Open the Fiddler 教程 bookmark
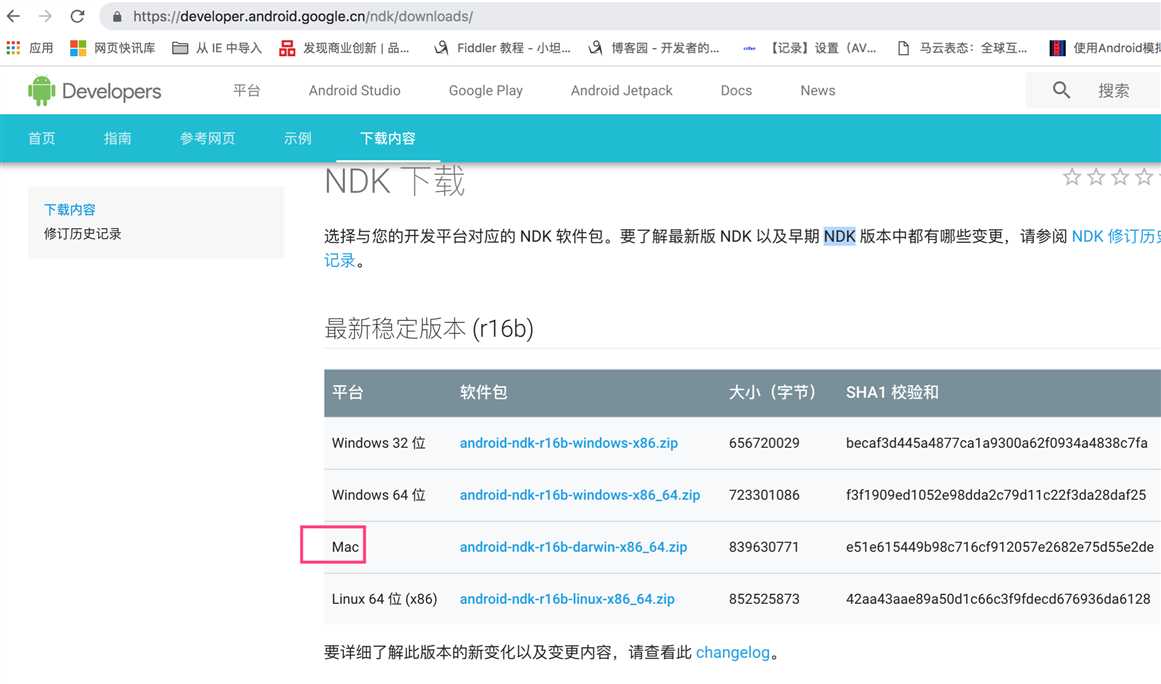Screen dimensions: 1161x684 [x=502, y=47]
